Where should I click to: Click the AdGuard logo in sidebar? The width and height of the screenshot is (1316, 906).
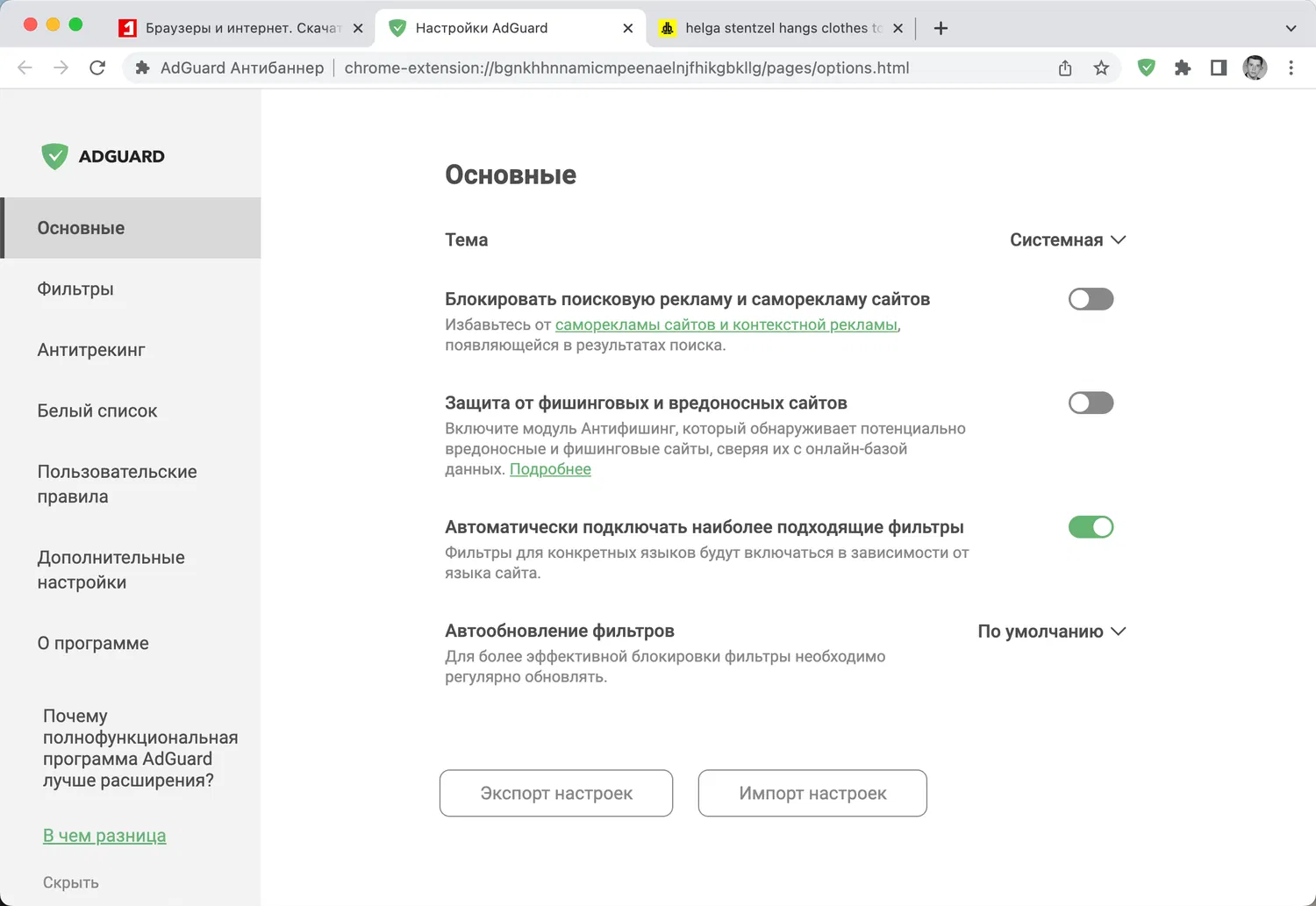[x=104, y=156]
